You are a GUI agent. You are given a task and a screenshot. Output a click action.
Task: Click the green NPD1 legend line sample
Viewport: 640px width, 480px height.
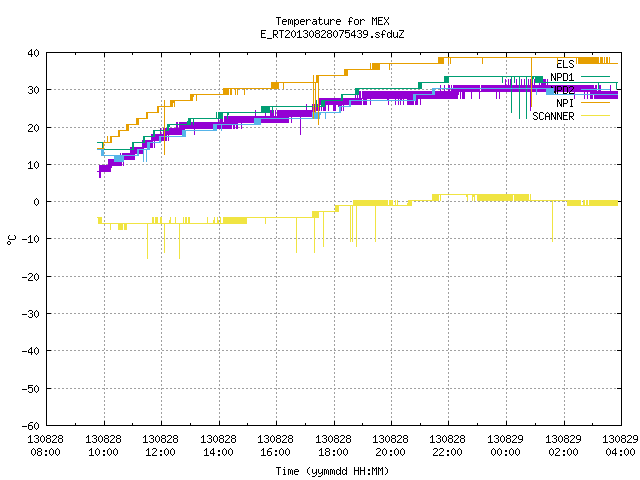tap(595, 76)
